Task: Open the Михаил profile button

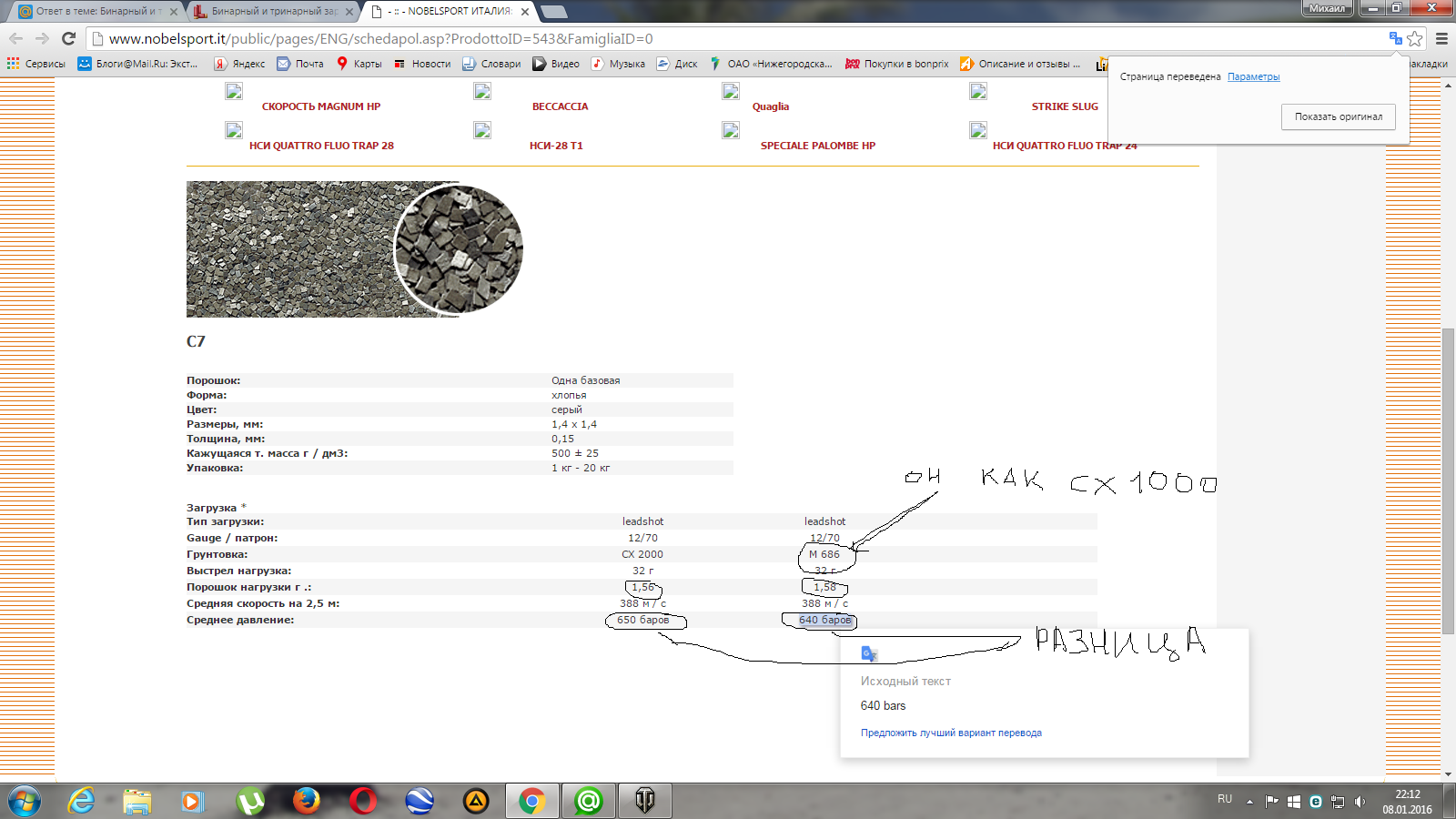Action: pos(1327,8)
